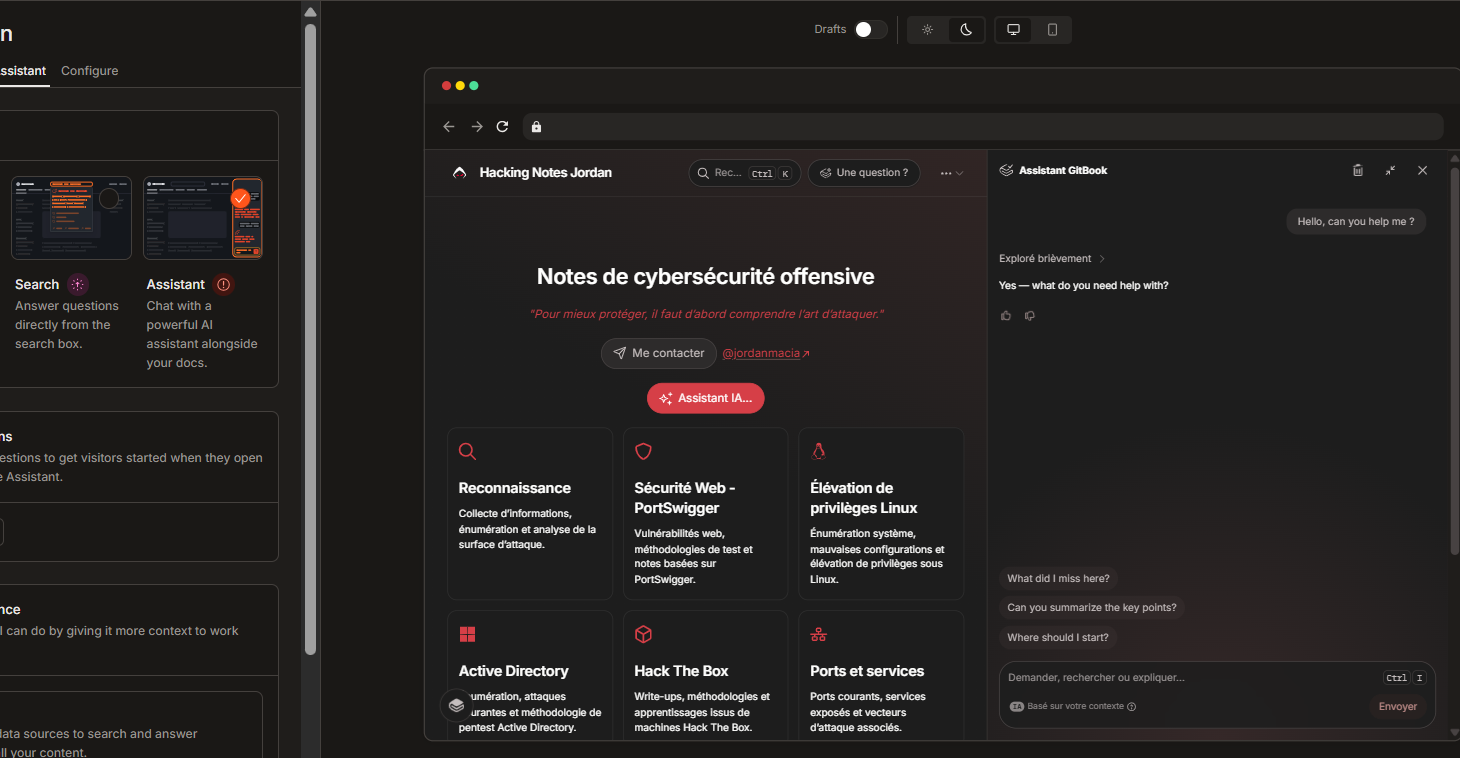Click the Hacking Notes Jordan logo icon
Image resolution: width=1460 pixels, height=758 pixels.
459,172
